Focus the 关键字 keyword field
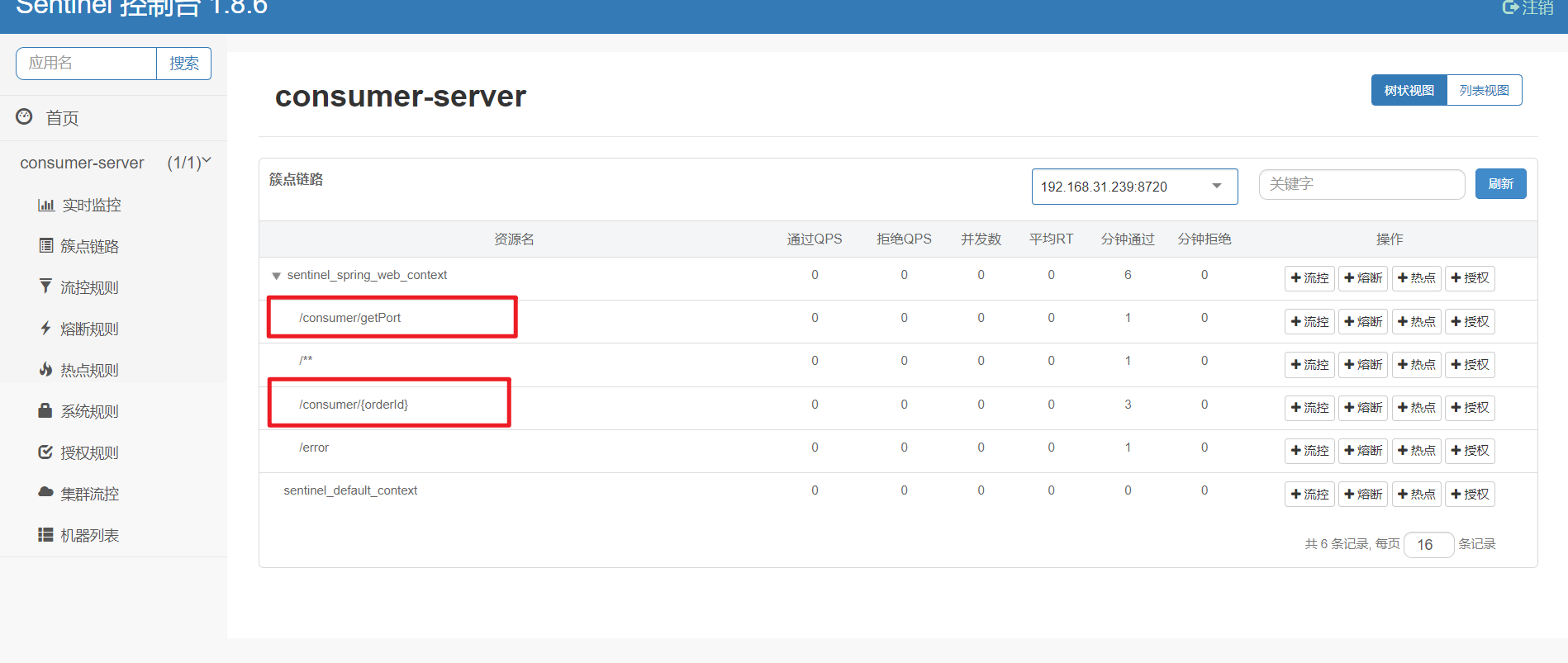The width and height of the screenshot is (1568, 663). coord(1361,184)
